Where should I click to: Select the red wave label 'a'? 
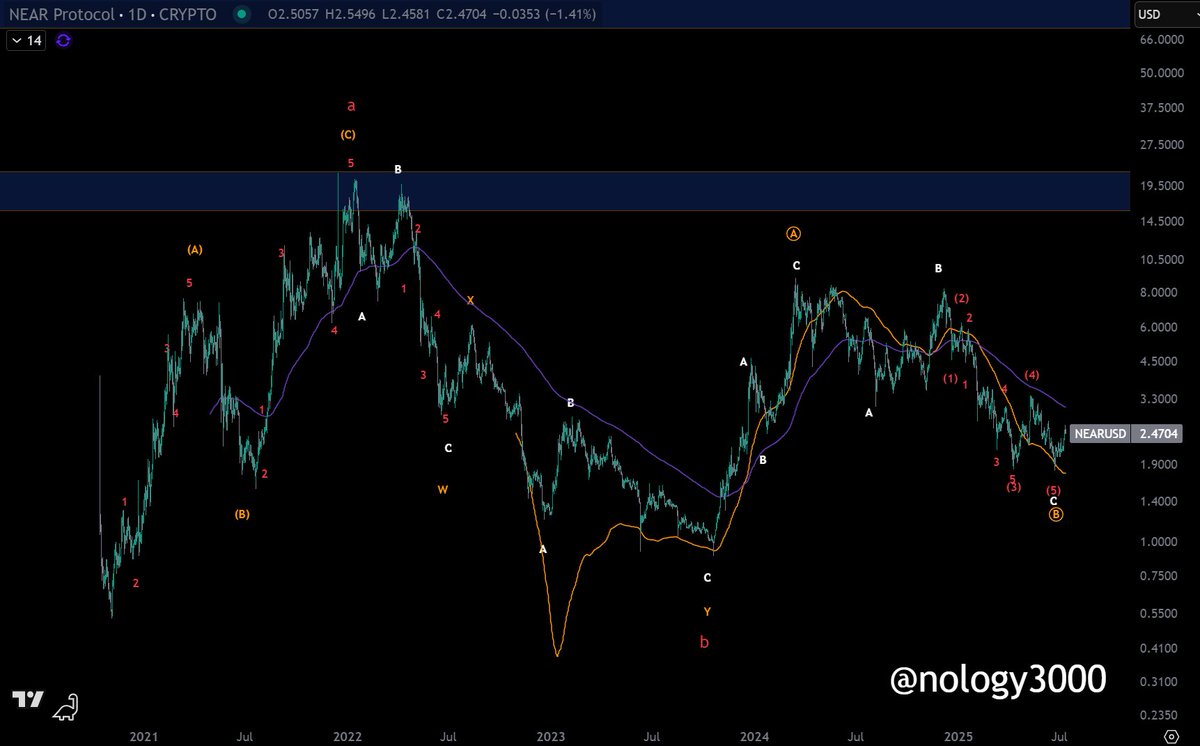click(x=350, y=104)
